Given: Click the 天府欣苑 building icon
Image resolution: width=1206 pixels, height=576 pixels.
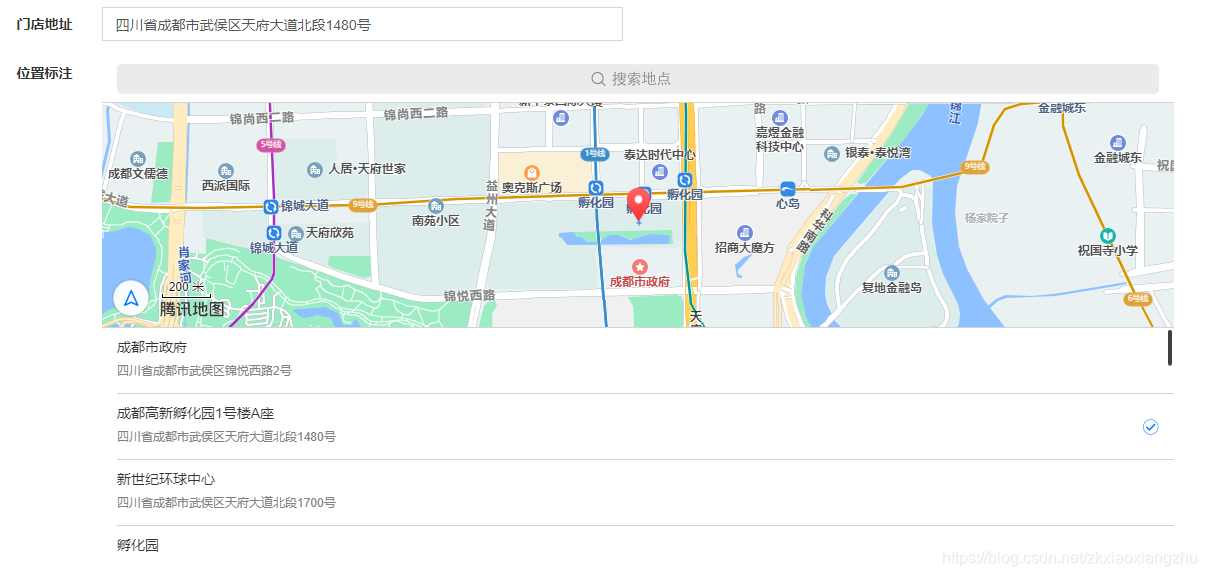Looking at the screenshot, I should (294, 232).
